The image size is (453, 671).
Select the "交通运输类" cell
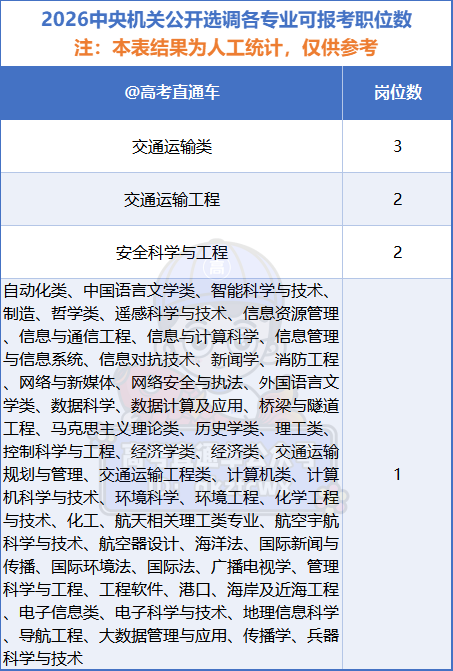(x=172, y=146)
